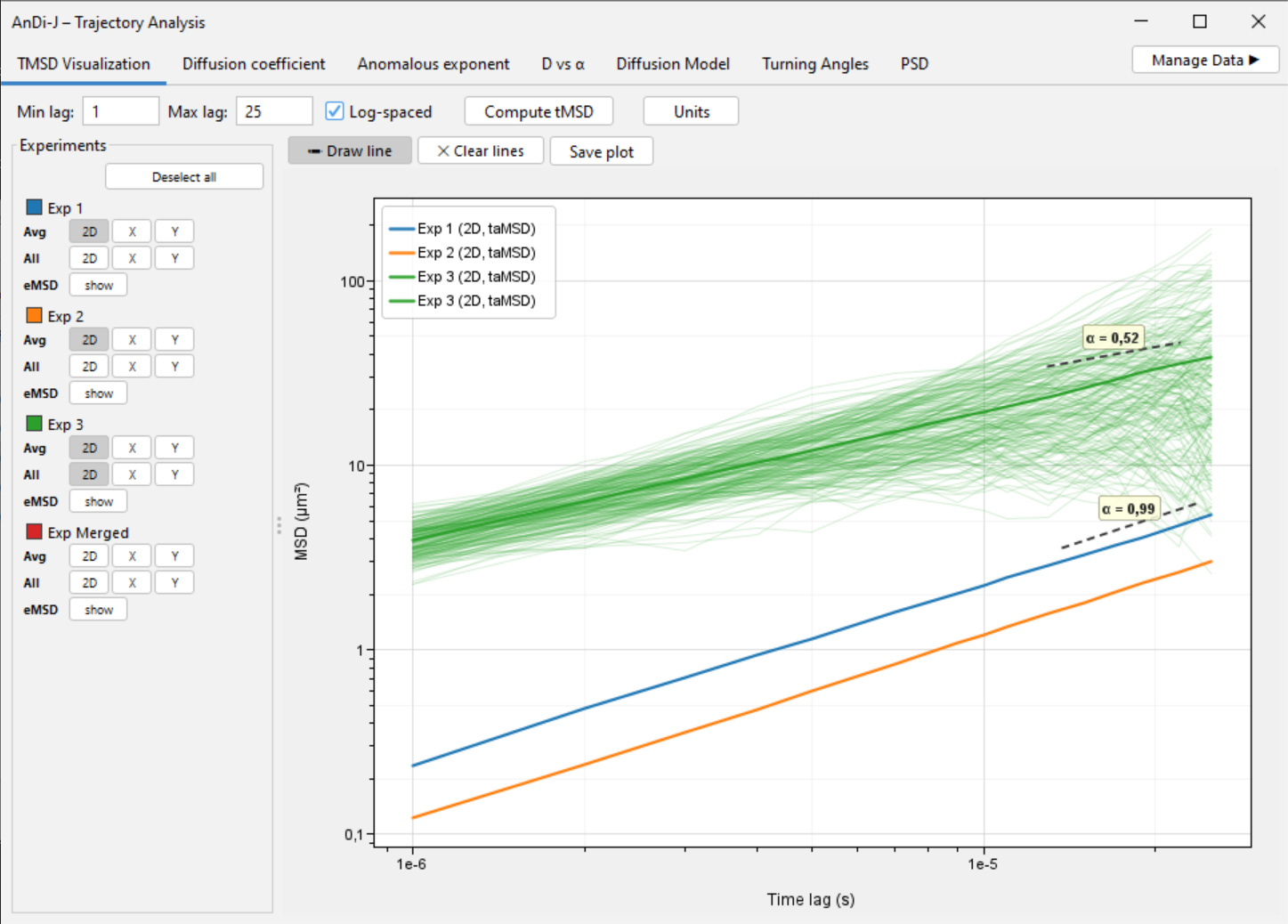This screenshot has height=924, width=1288.
Task: Click the Max lag input field
Action: (x=274, y=111)
